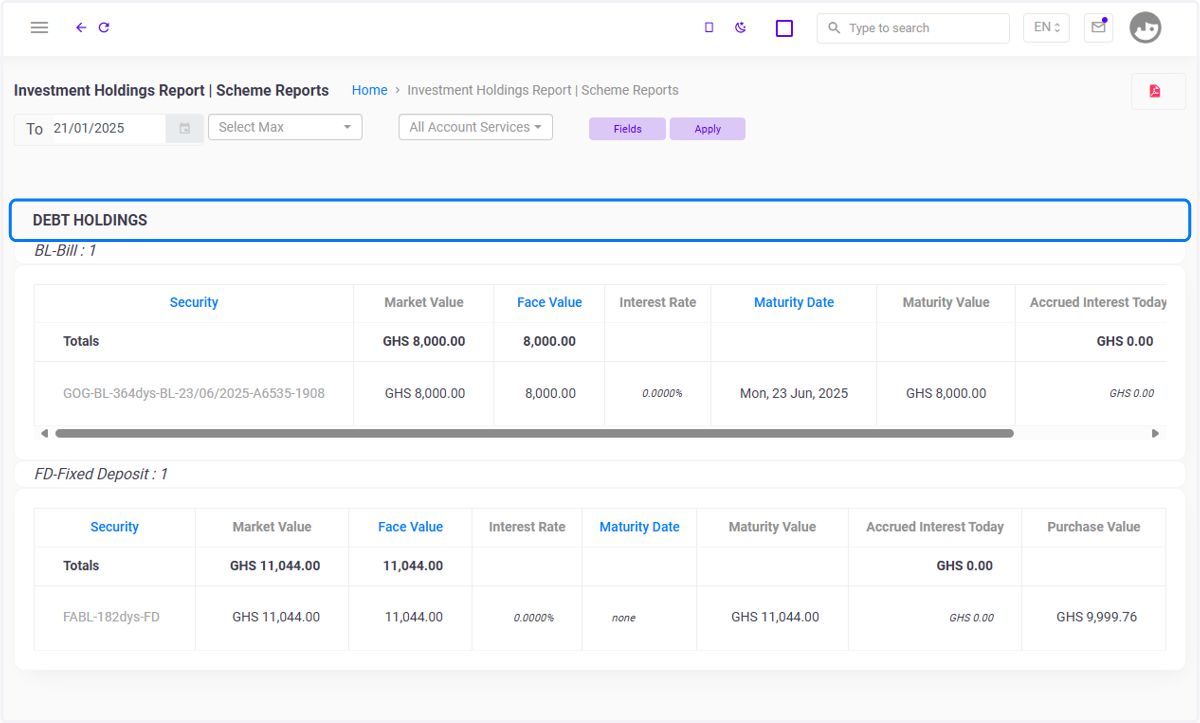
Task: Select the FABL-182dys-FD security row
Action: point(111,617)
